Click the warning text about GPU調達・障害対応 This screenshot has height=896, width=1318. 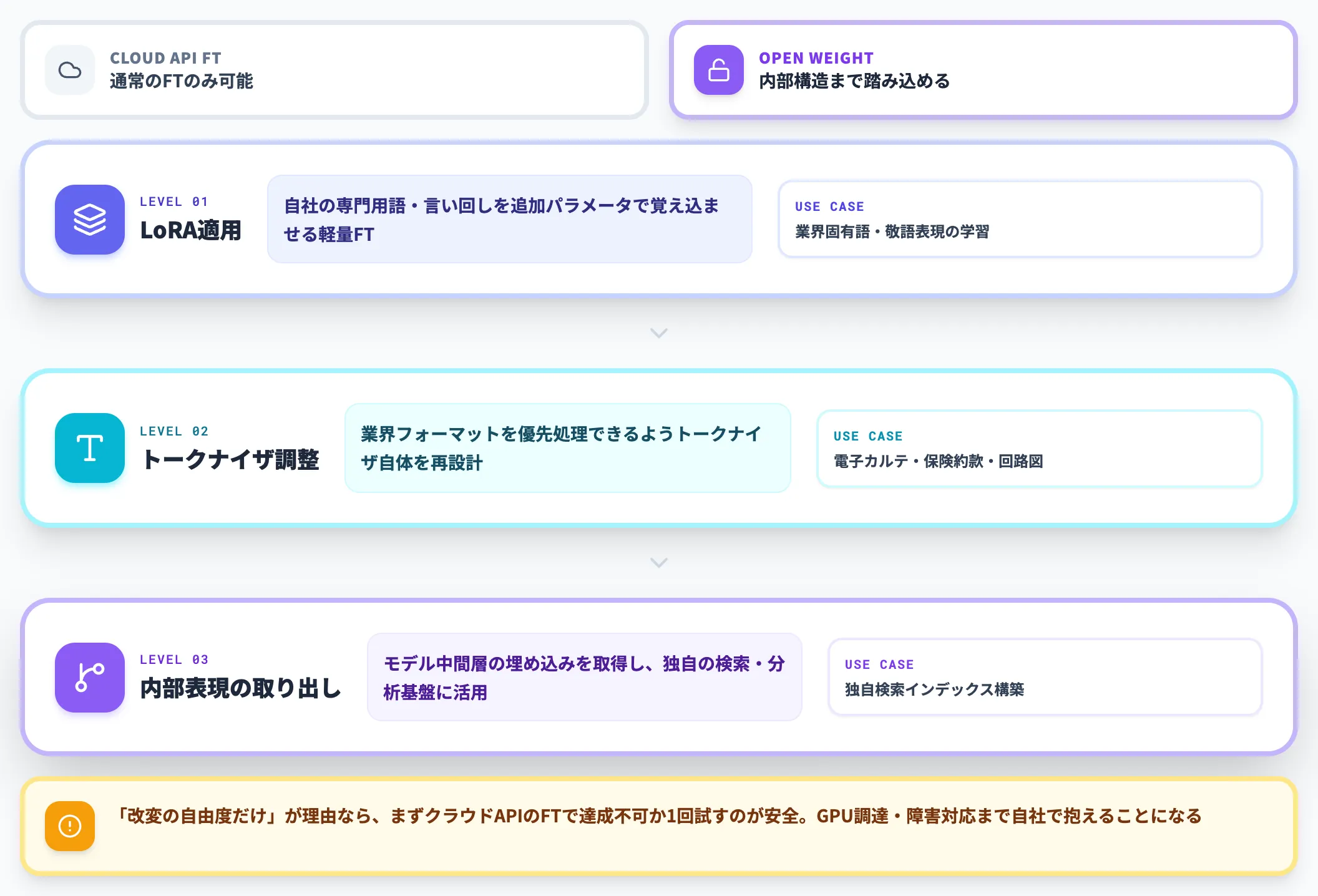tap(660, 816)
